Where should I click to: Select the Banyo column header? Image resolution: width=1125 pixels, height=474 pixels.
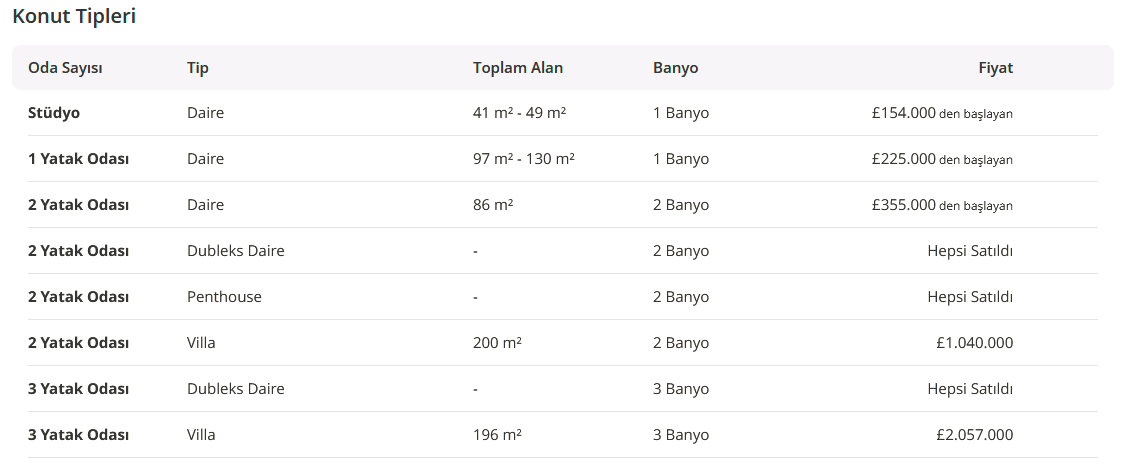[675, 68]
